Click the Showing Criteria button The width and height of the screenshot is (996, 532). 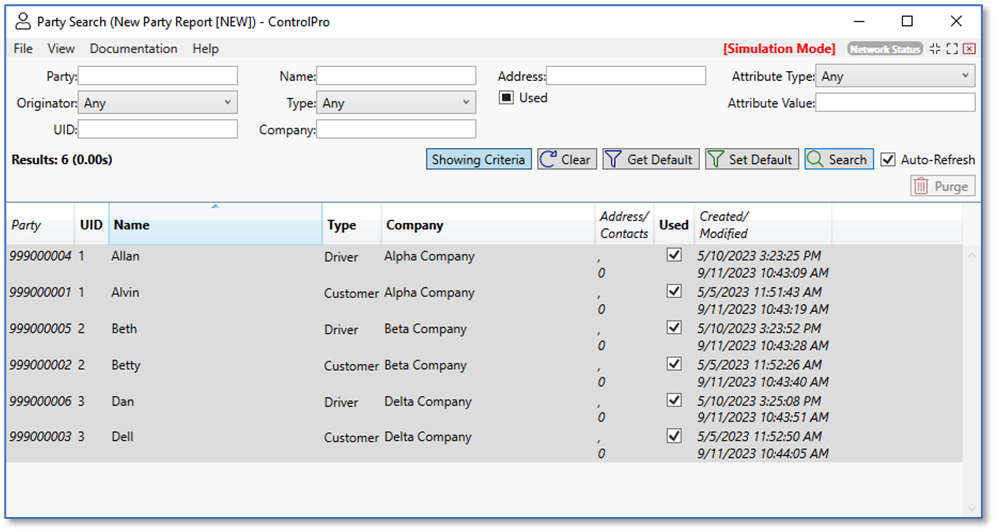click(x=479, y=160)
